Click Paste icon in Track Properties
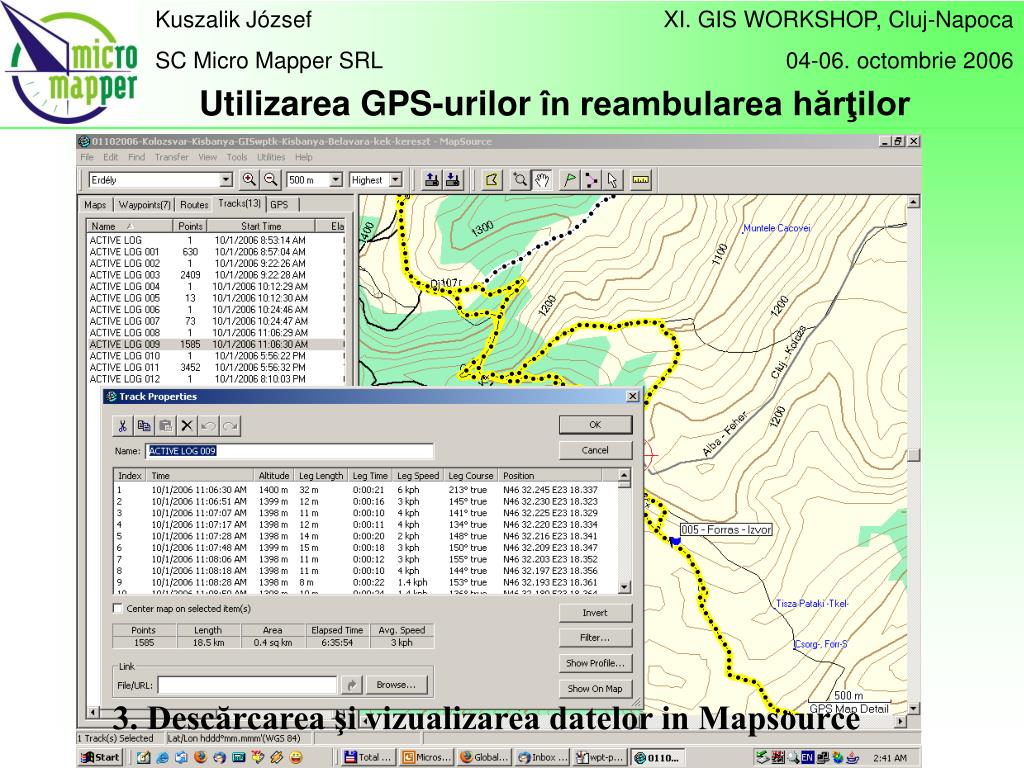 (x=165, y=426)
